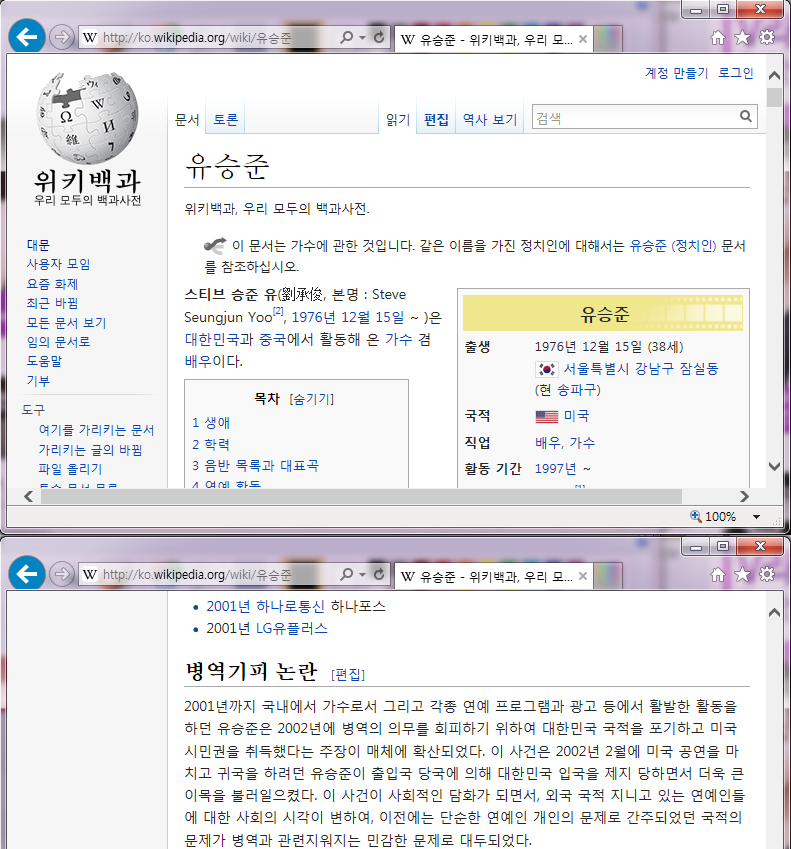Click the scroll right arrow in the top window

(744, 497)
